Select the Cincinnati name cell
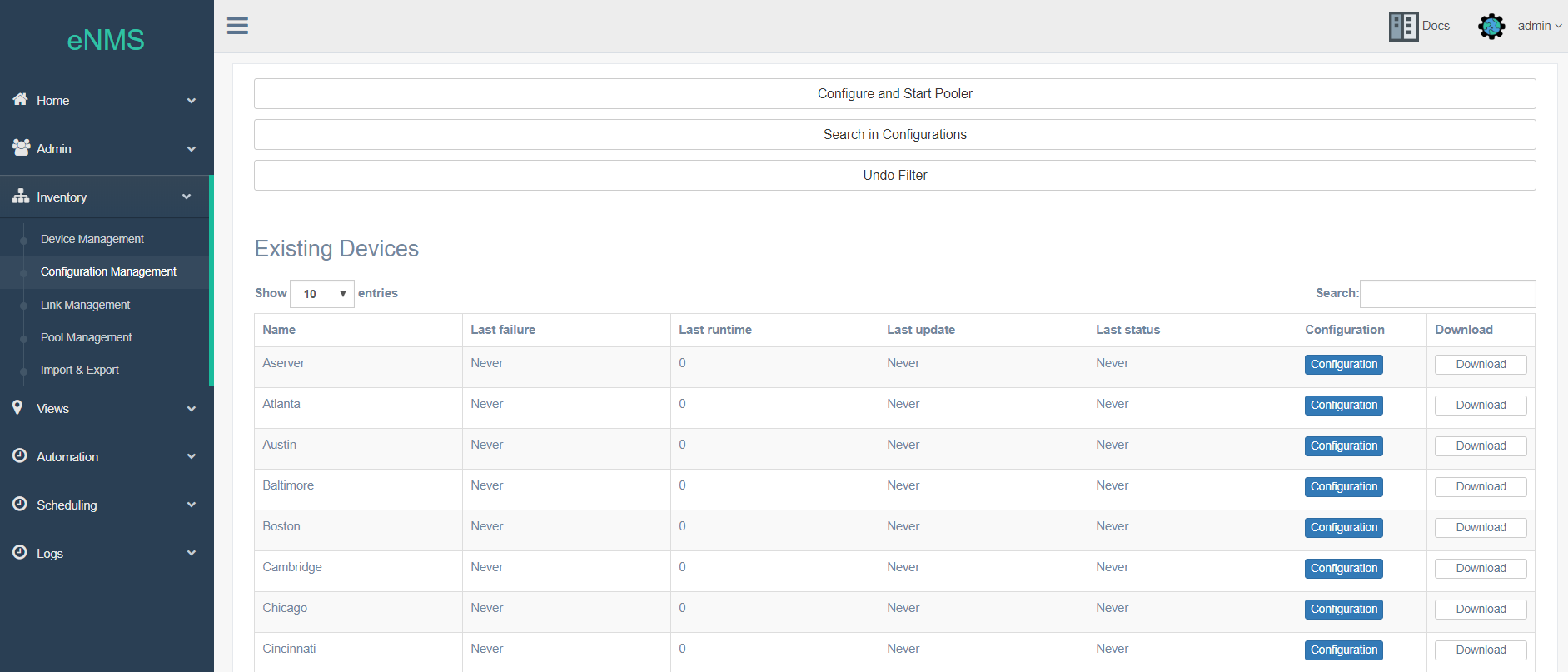1568x672 pixels. tap(358, 652)
